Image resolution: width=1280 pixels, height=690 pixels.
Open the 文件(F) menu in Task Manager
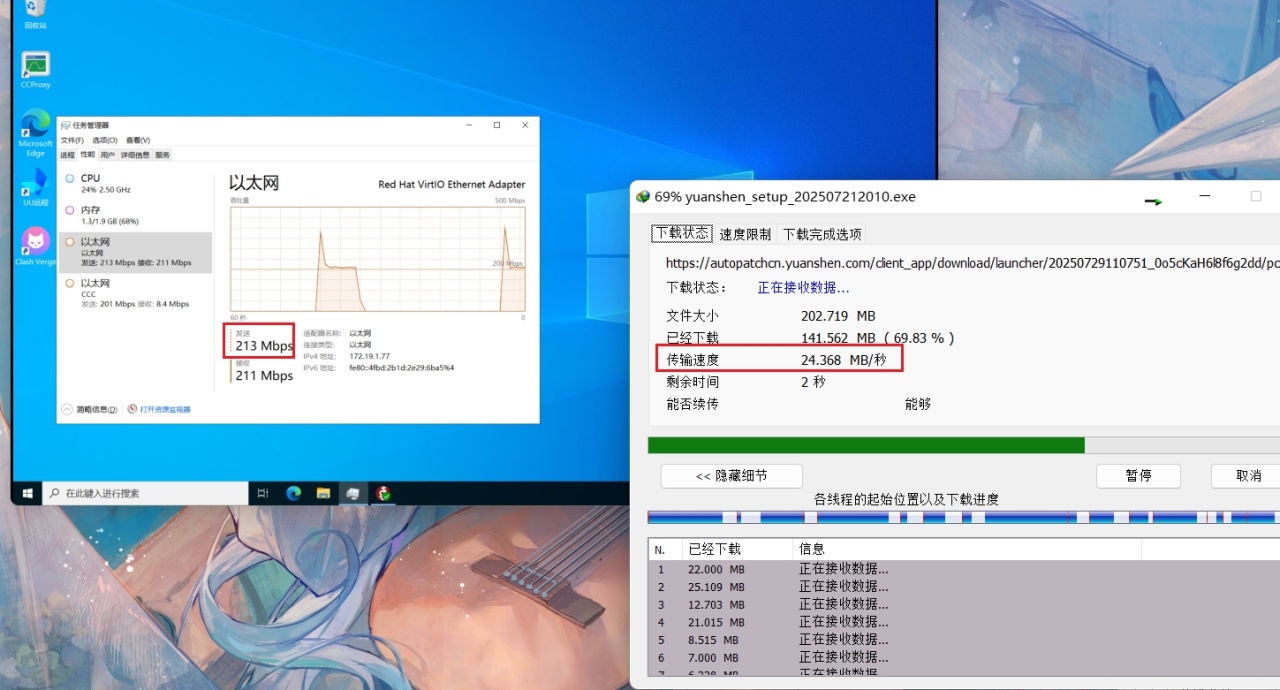point(72,140)
